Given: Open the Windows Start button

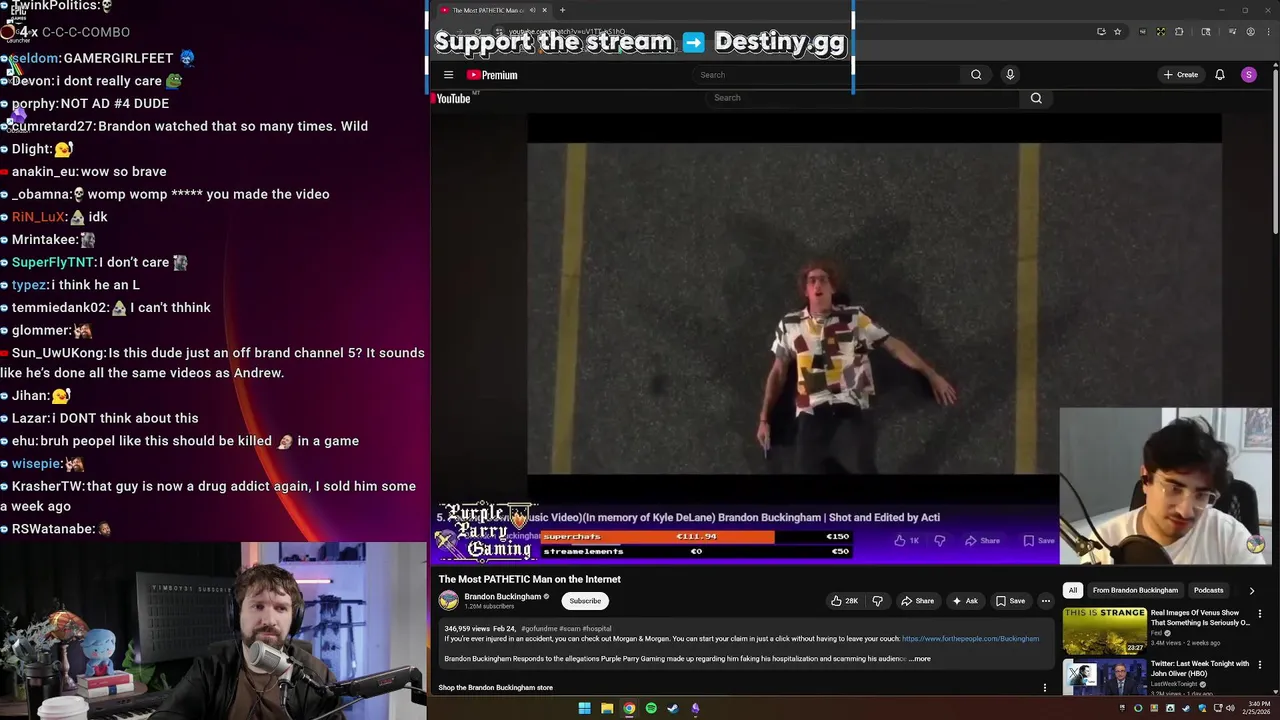Looking at the screenshot, I should point(584,708).
